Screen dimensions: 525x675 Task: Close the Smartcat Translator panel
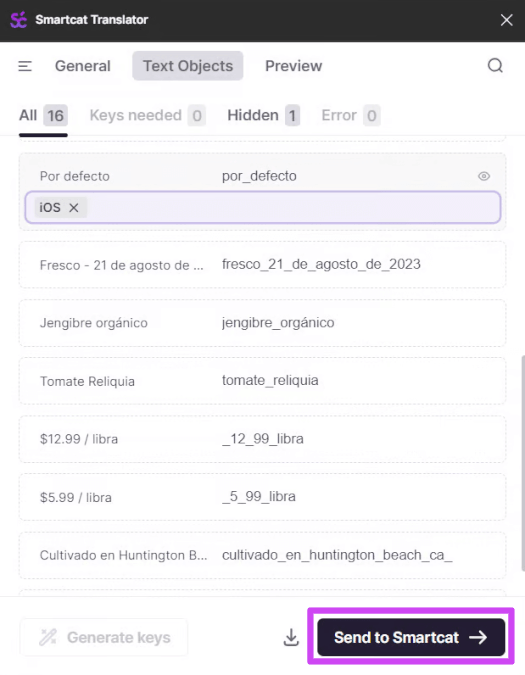[506, 20]
